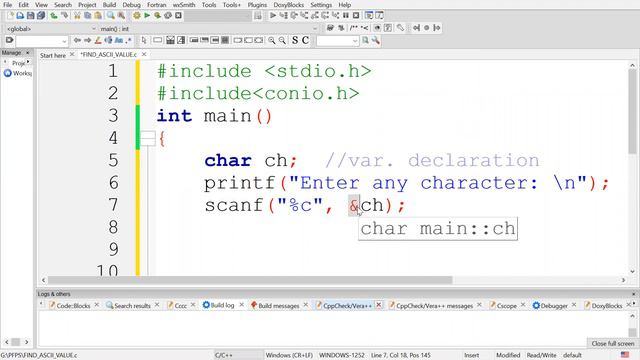Click the Zoom in magnifier icon
640x360 pixels.
point(271,40)
